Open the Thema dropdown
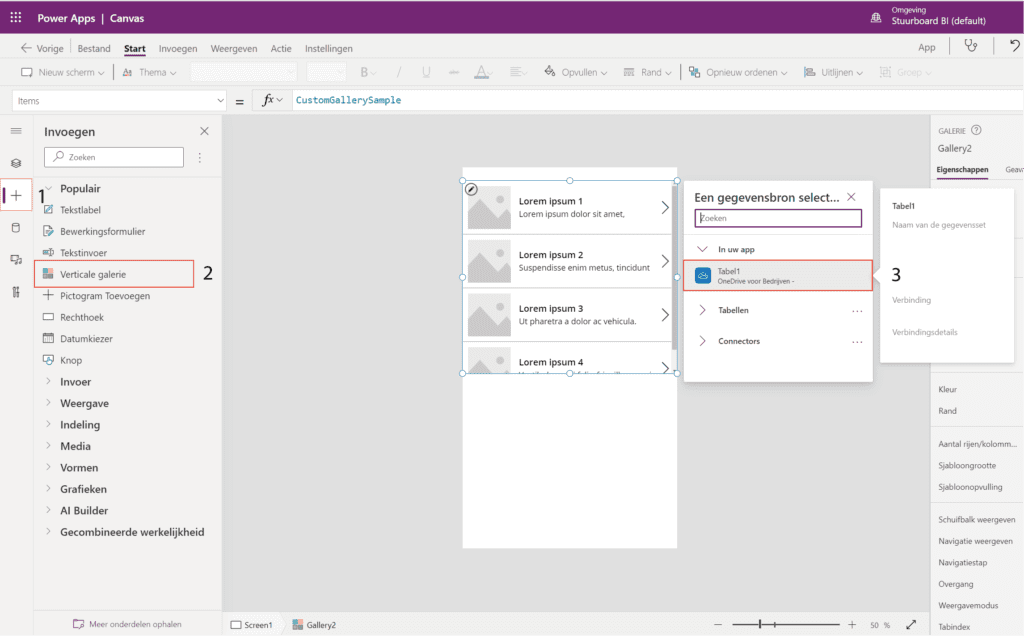 (149, 72)
